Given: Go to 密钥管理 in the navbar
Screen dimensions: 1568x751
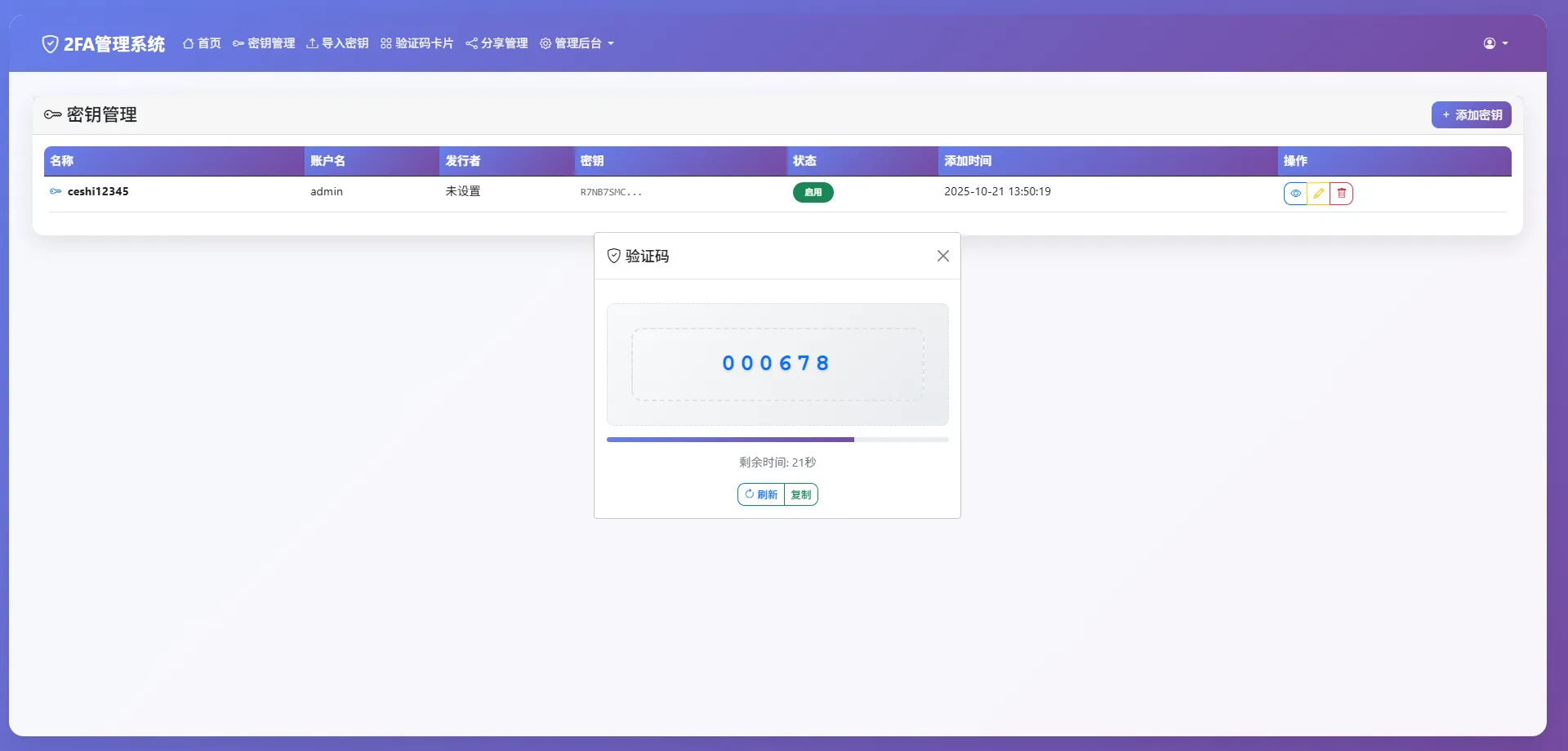Looking at the screenshot, I should click(x=264, y=43).
